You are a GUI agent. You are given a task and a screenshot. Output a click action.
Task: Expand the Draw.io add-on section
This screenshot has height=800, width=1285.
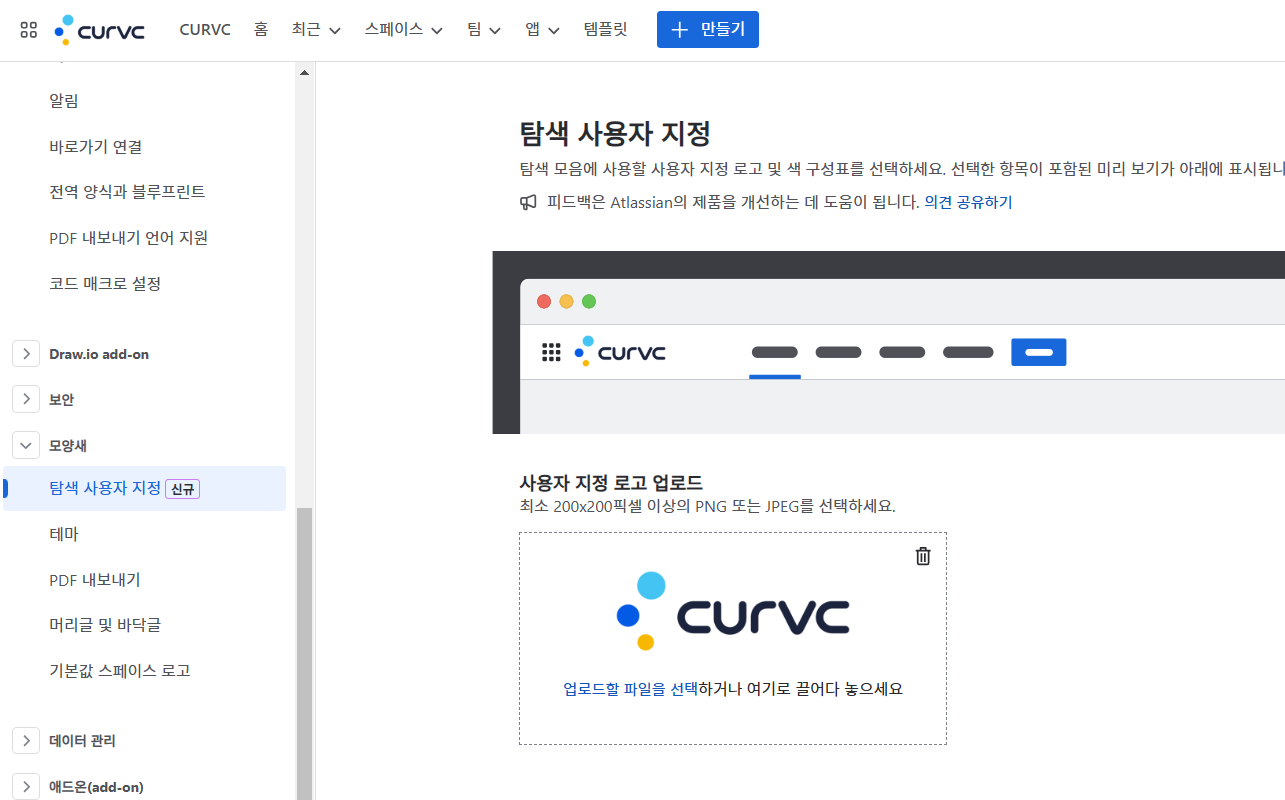[x=26, y=354]
